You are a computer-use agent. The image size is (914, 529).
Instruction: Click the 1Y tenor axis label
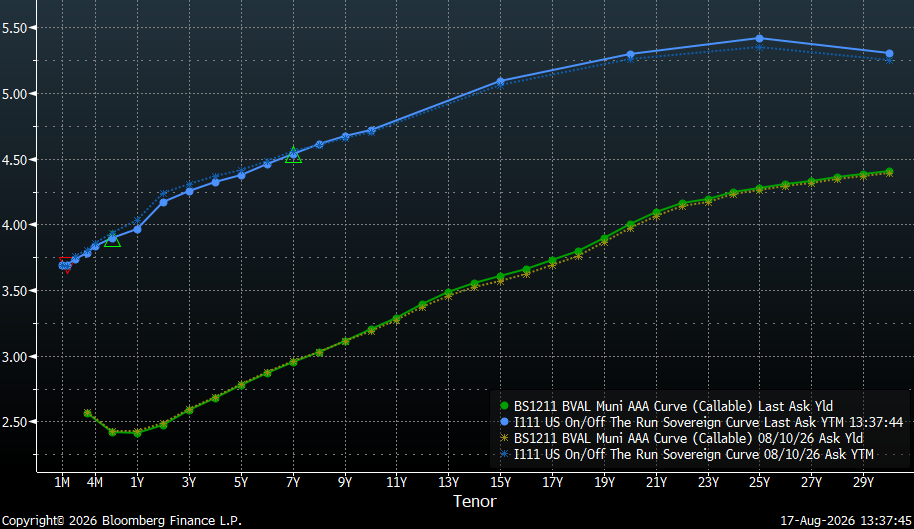[x=137, y=482]
